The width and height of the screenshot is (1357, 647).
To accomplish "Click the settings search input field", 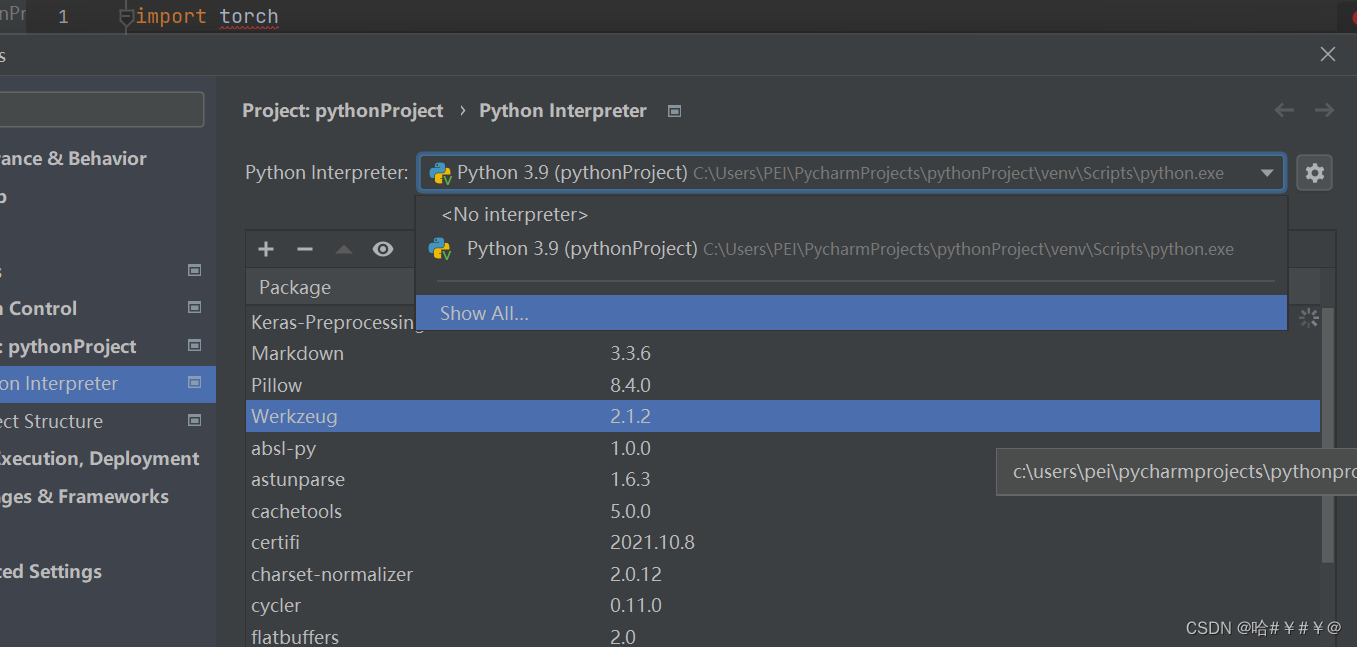I will (x=100, y=110).
